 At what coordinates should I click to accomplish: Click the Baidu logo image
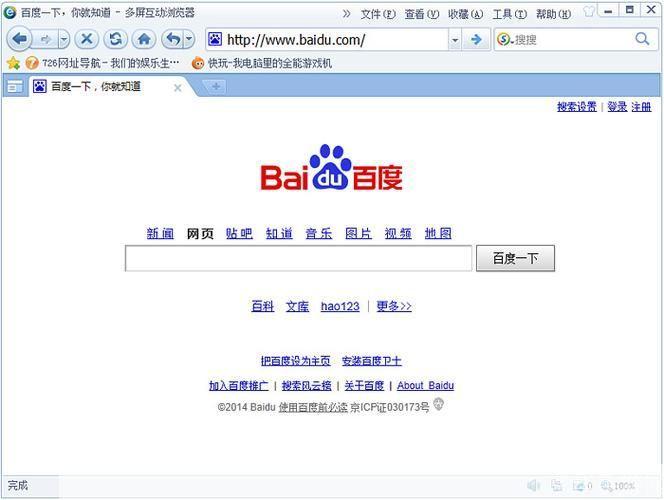(332, 168)
